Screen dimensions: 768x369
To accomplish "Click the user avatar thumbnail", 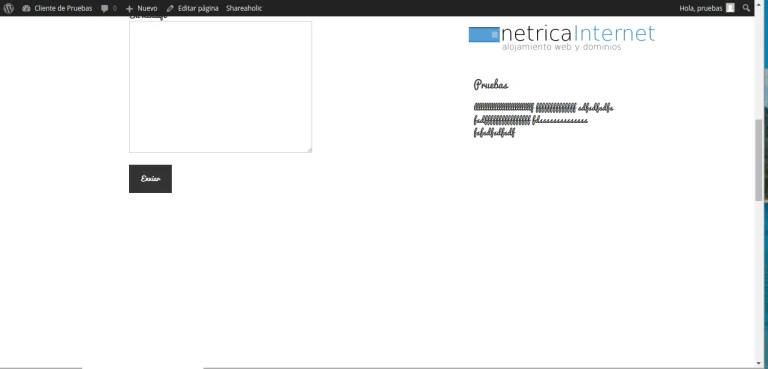I will (730, 8).
